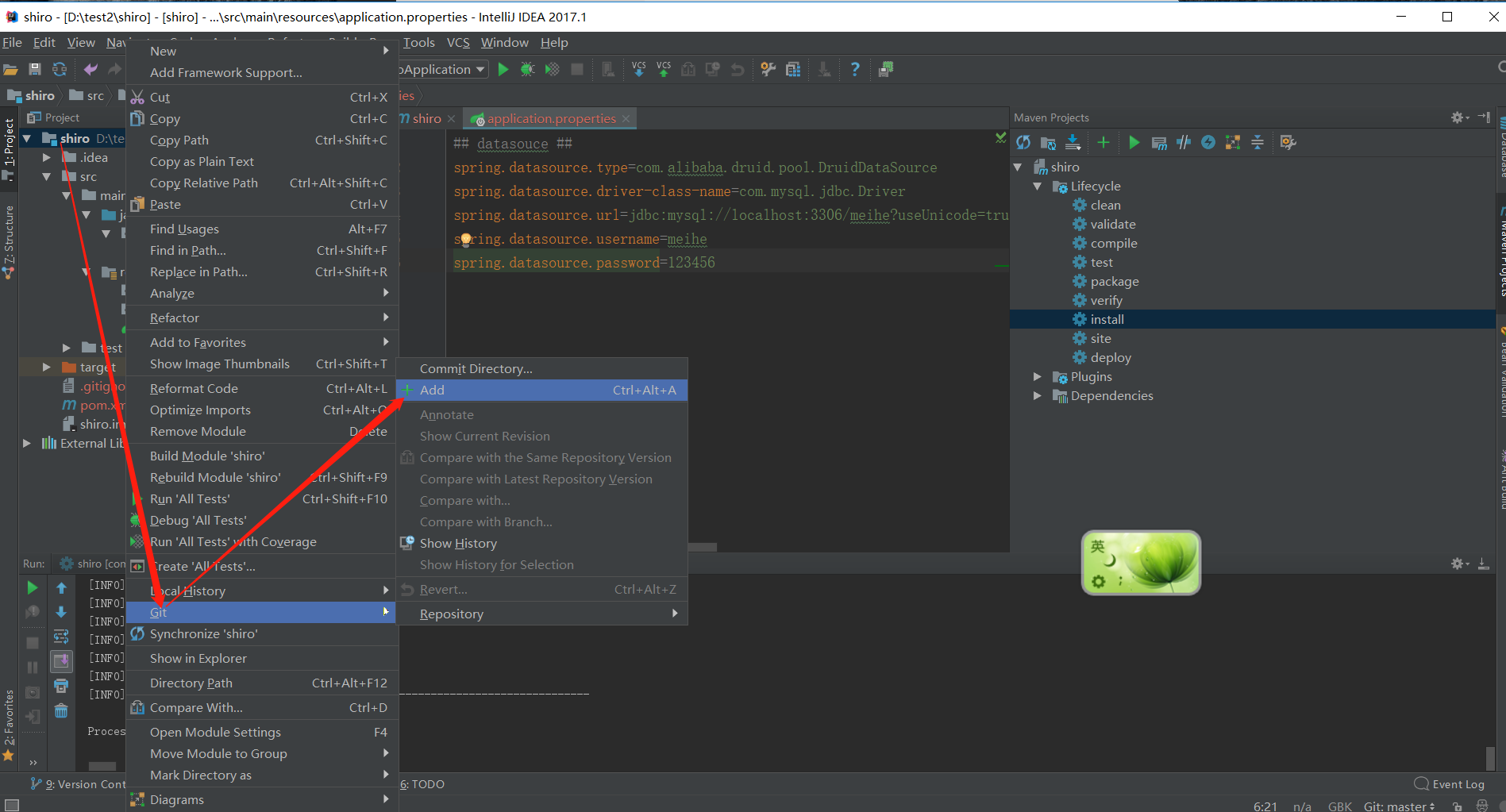Close the application.properties tab
Screen dimensions: 1506x812
click(x=626, y=119)
